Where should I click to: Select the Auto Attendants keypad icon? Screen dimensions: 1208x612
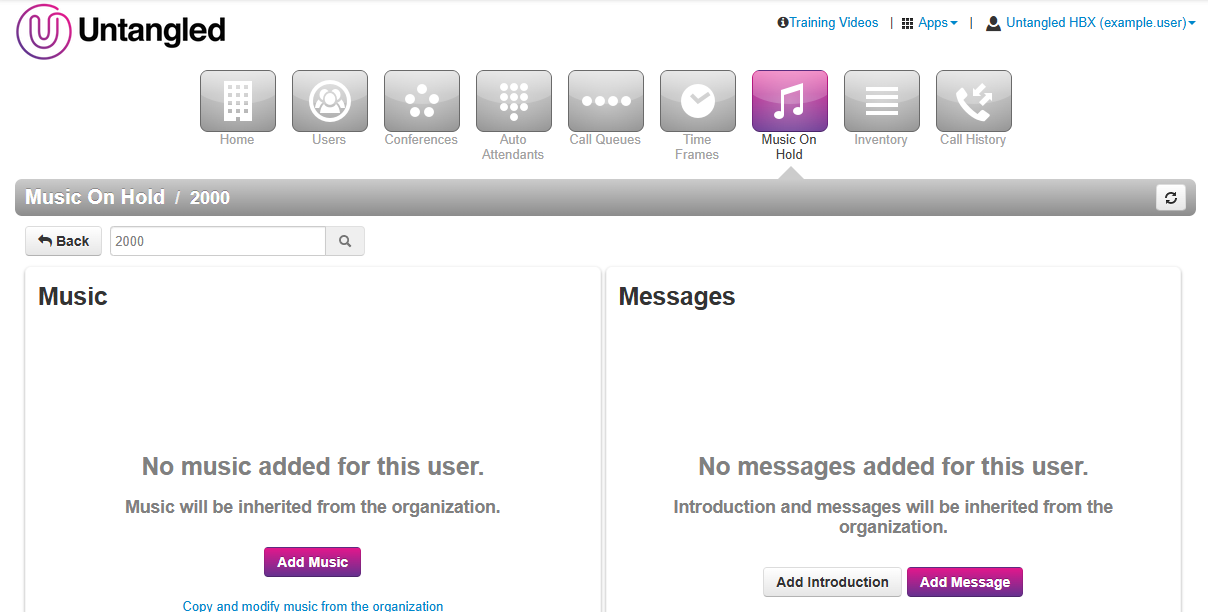coord(514,101)
